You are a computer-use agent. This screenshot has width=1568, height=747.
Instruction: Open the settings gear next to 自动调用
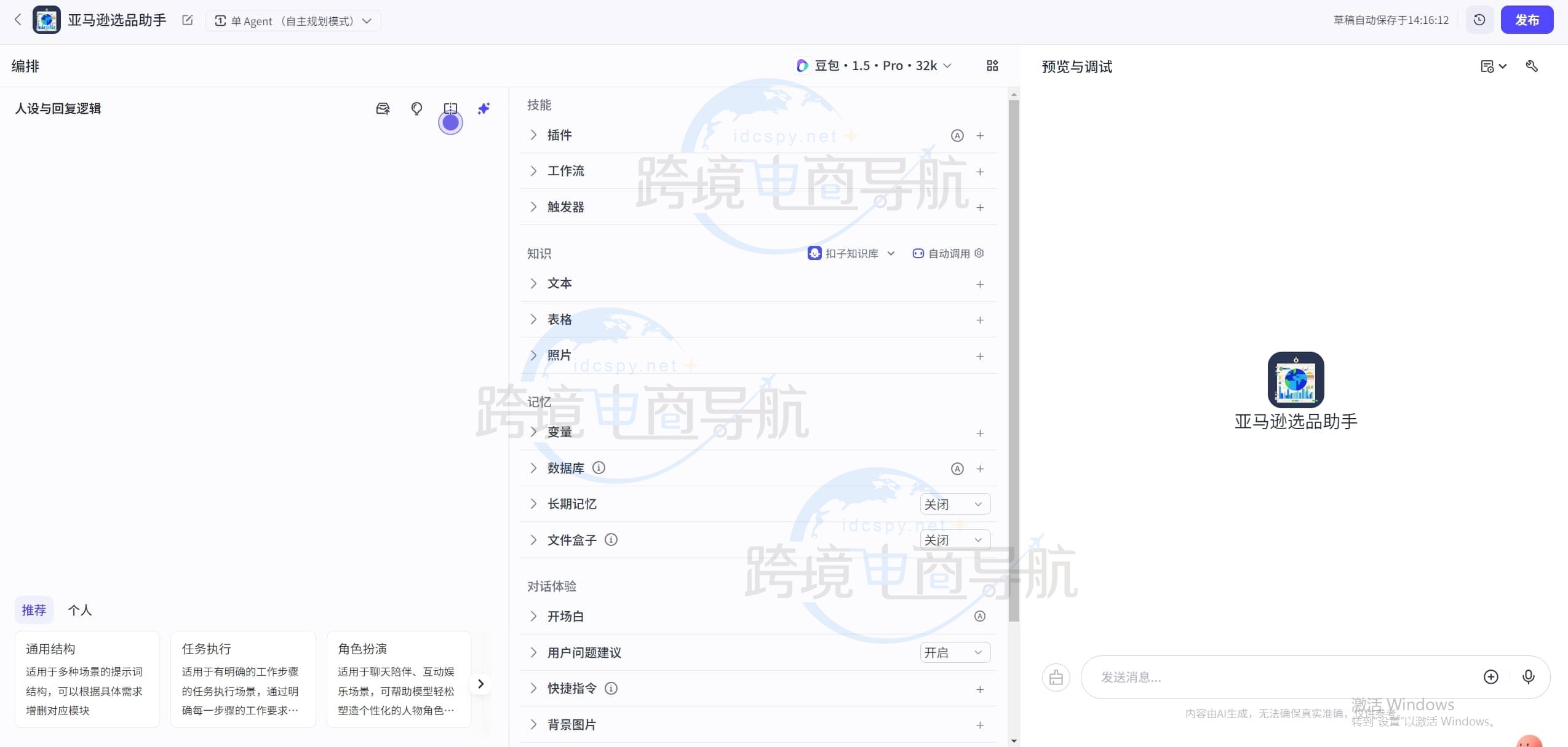coord(979,253)
